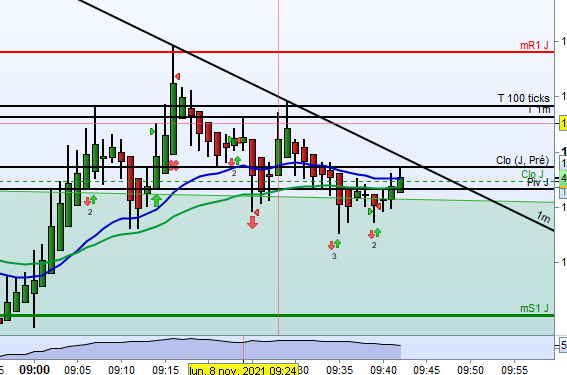This screenshot has height=375, width=567.
Task: Click the last green candle near 09:42
Action: [400, 185]
